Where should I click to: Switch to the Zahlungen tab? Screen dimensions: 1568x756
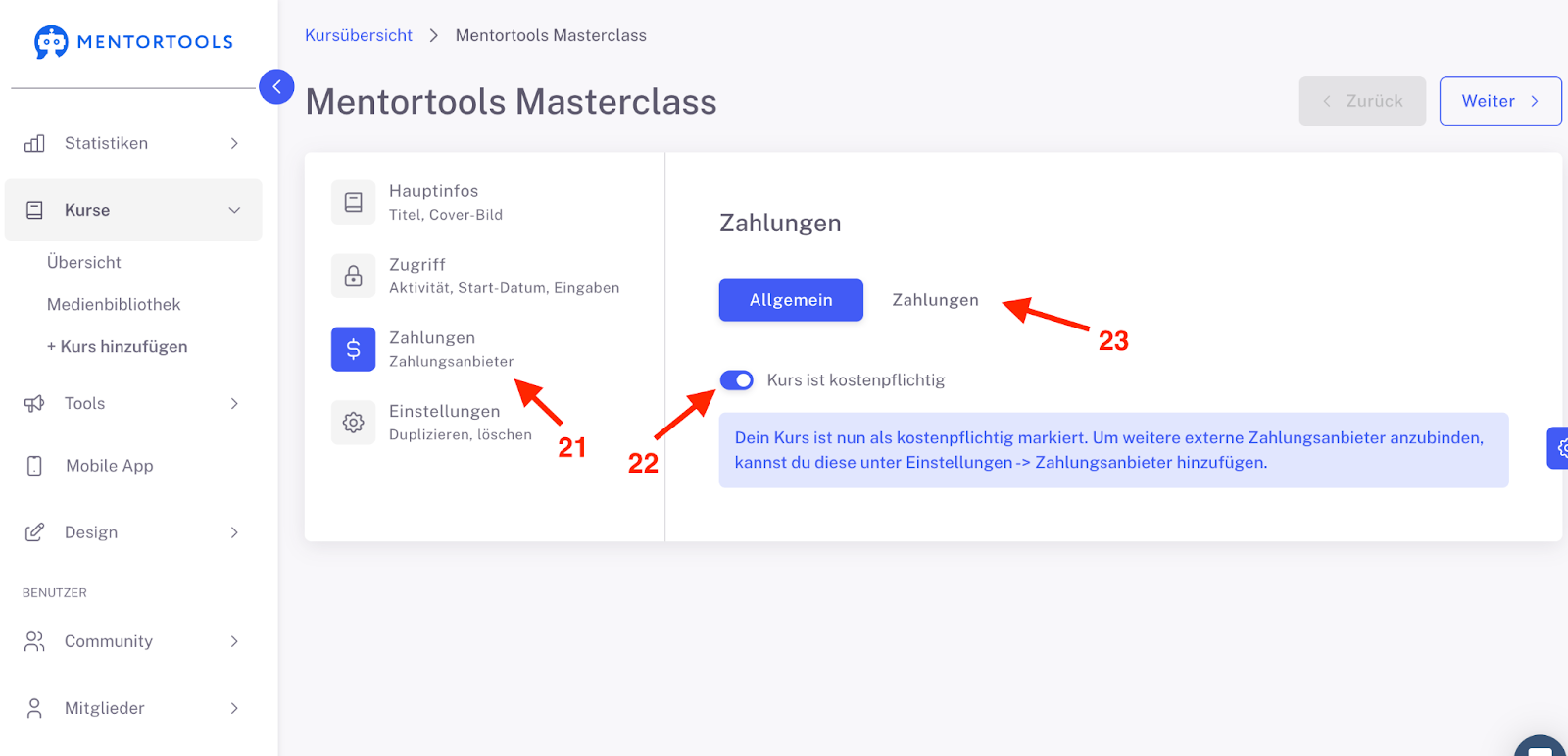click(935, 300)
